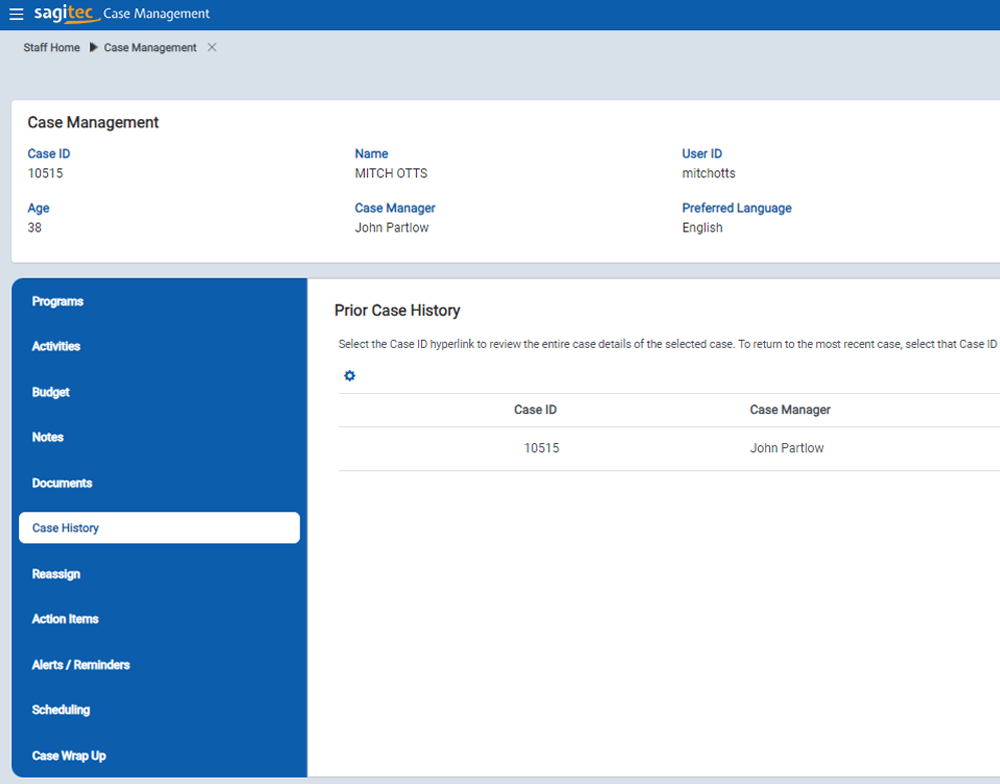Select the Case History sidebar item
This screenshot has height=784, width=1000.
coord(159,528)
